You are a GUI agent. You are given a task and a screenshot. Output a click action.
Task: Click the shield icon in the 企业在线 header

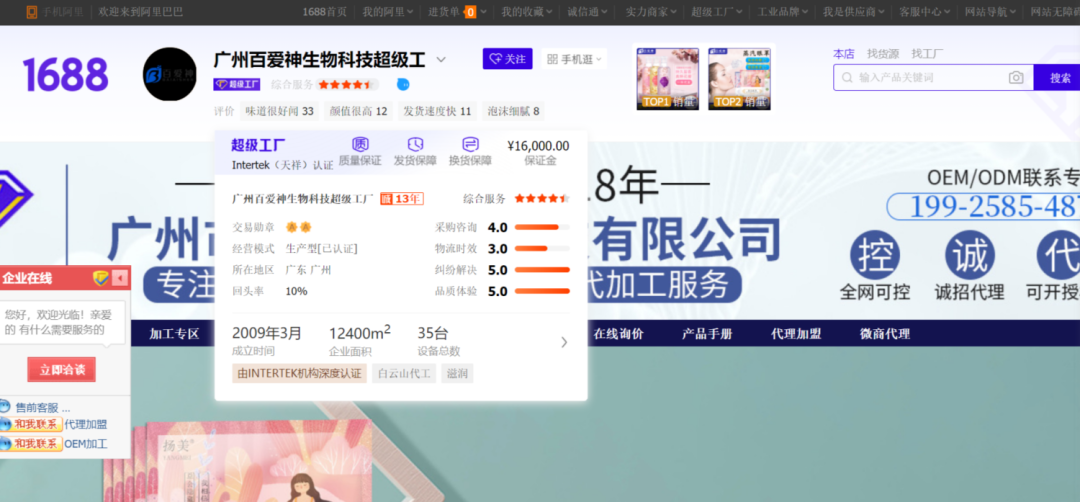pos(101,278)
